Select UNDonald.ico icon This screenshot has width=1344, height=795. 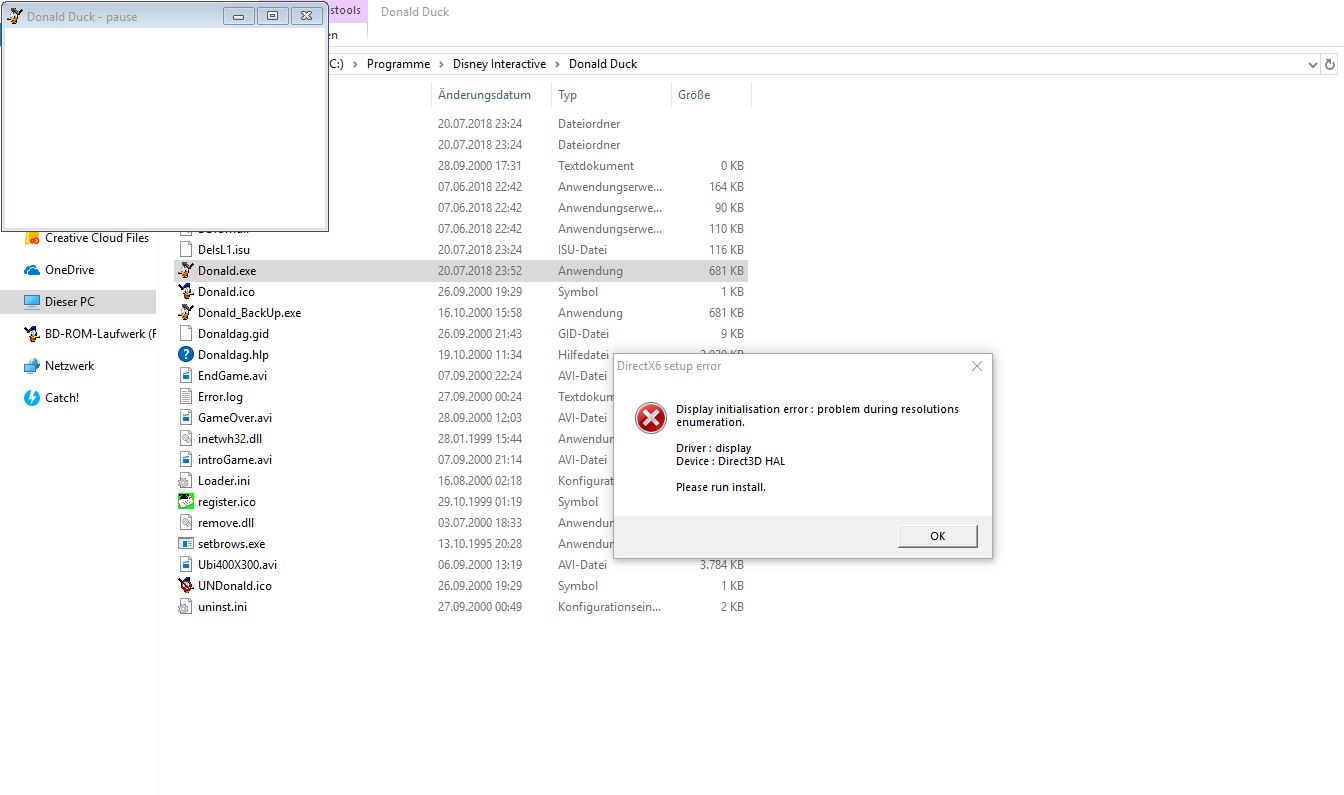[185, 586]
